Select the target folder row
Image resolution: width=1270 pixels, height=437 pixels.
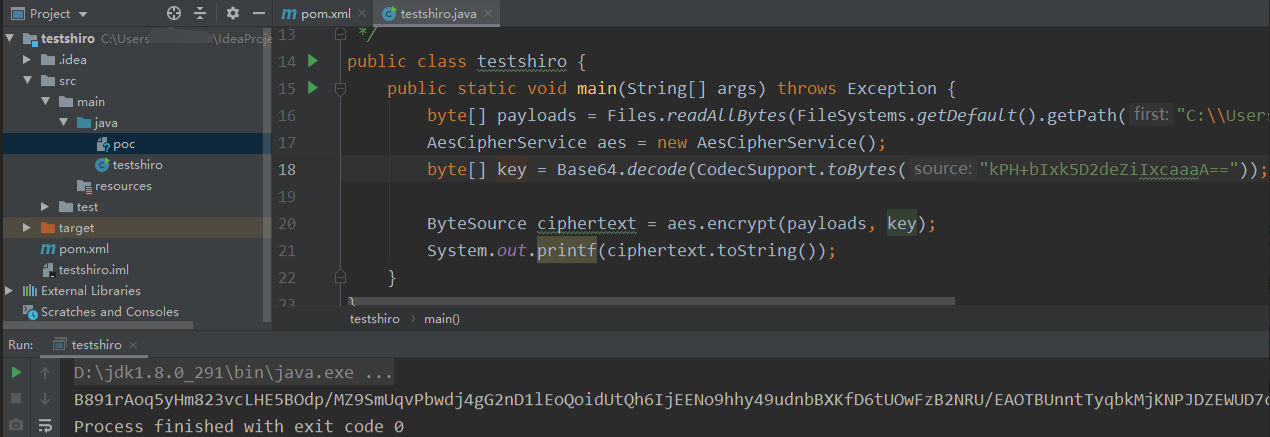tap(135, 228)
